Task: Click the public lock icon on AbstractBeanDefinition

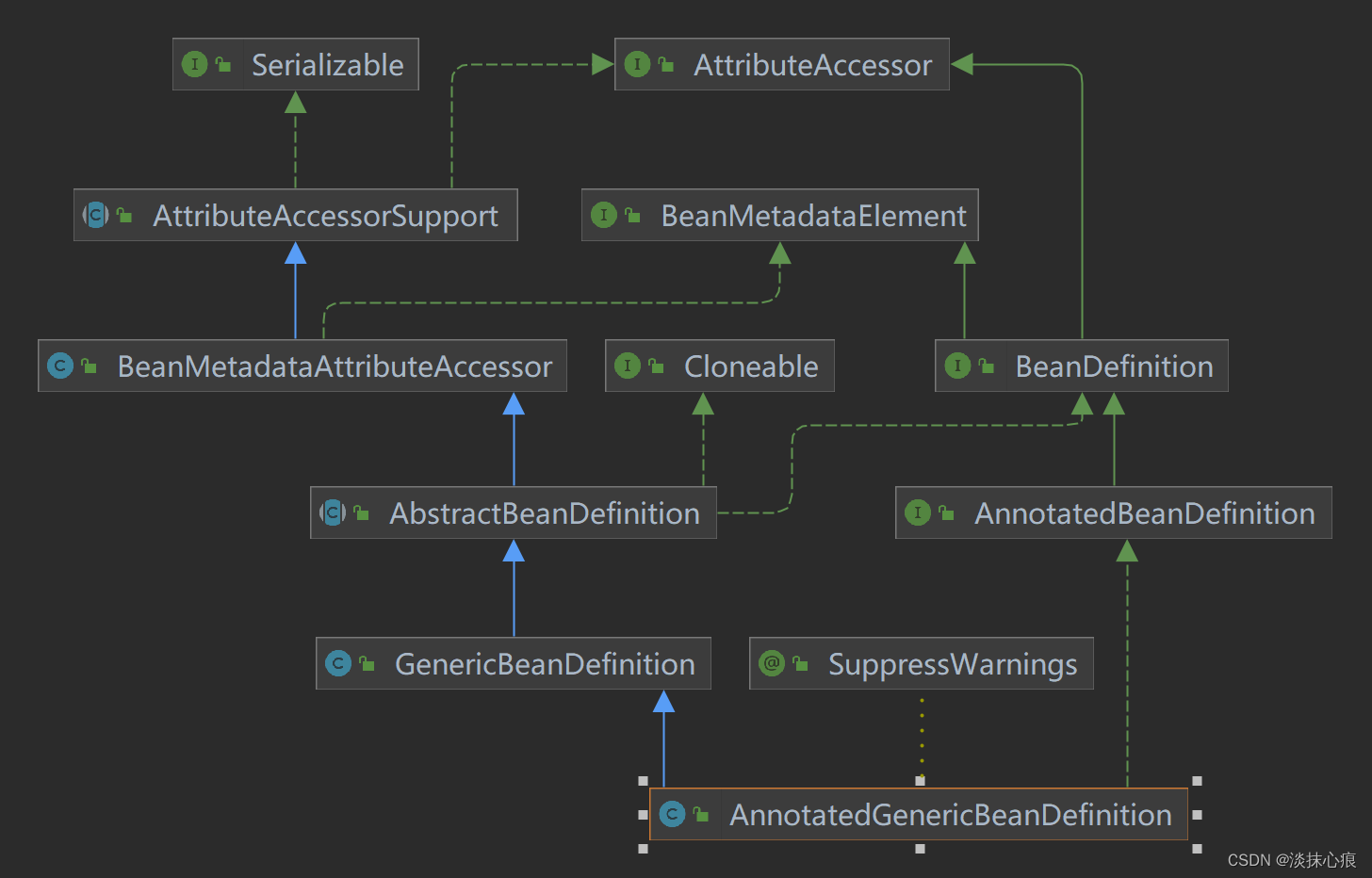Action: (x=362, y=512)
